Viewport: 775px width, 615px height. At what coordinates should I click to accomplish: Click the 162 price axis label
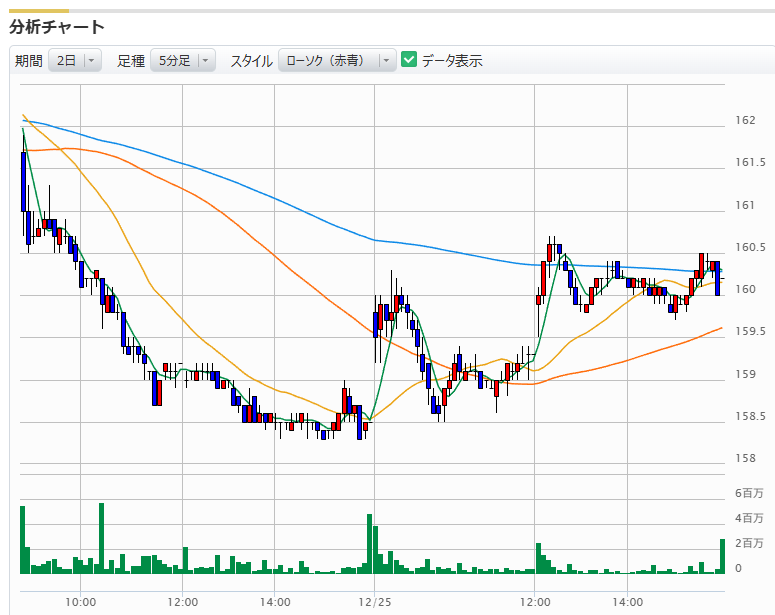point(745,121)
